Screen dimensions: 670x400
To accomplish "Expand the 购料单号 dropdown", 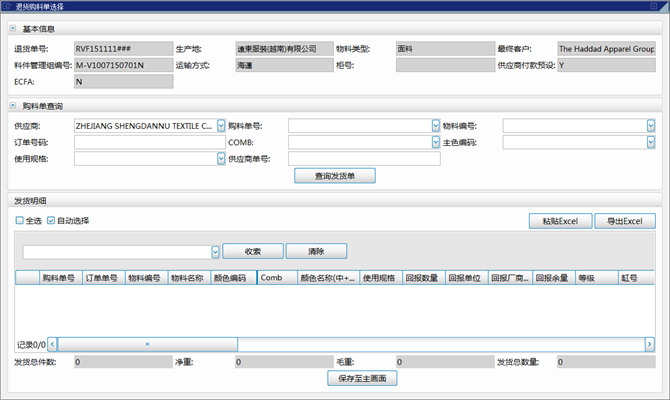I will click(x=435, y=126).
